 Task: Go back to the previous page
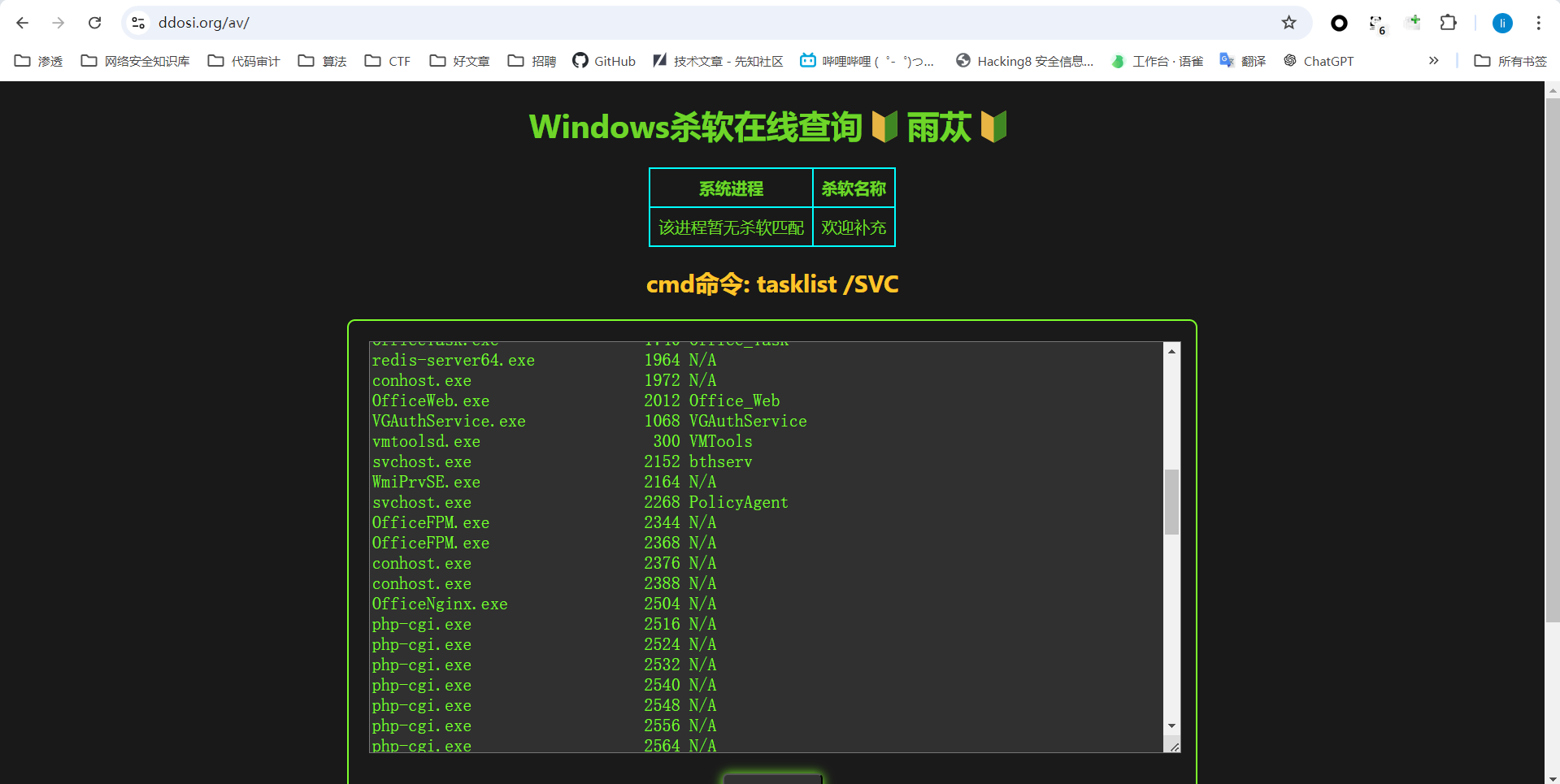[23, 23]
